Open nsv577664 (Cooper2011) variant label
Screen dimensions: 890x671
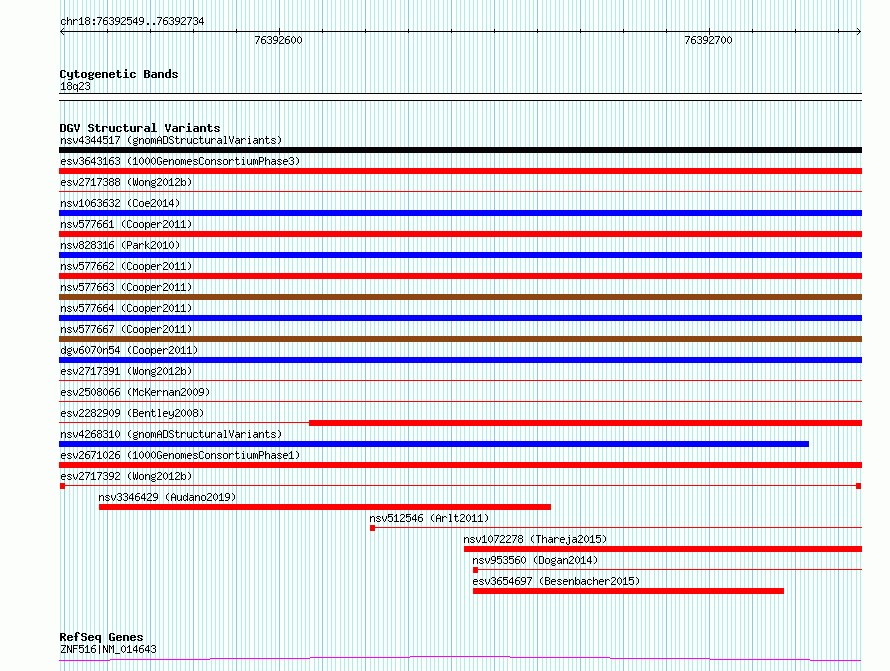(126, 308)
